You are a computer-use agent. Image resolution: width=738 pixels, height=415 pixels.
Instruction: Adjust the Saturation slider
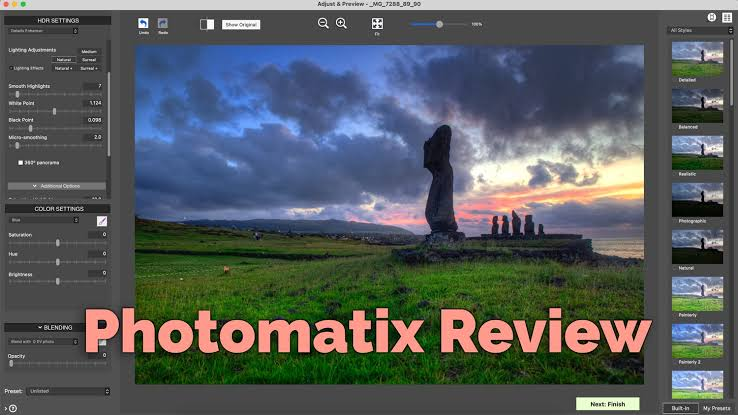point(57,243)
